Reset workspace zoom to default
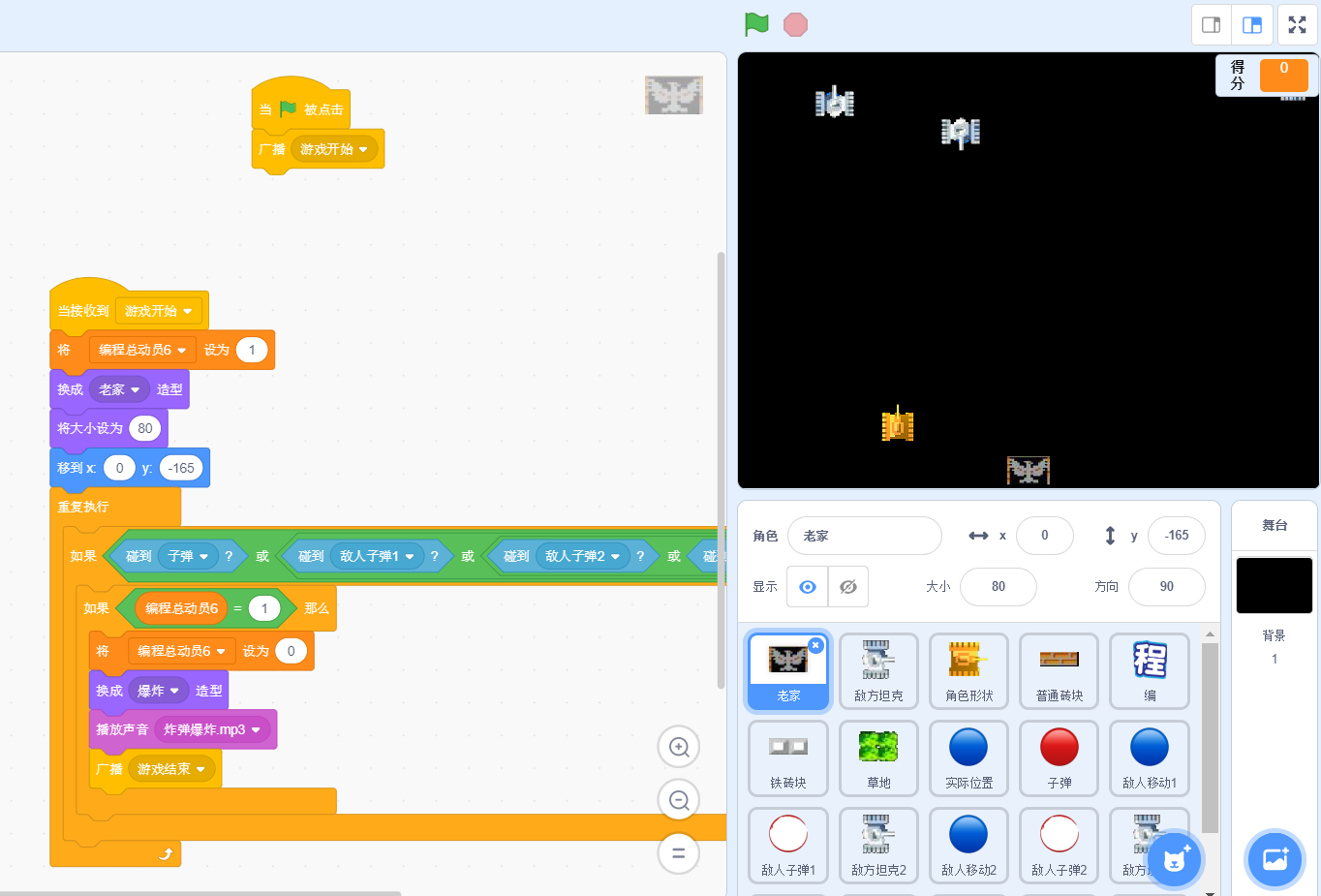The image size is (1321, 896). [679, 853]
